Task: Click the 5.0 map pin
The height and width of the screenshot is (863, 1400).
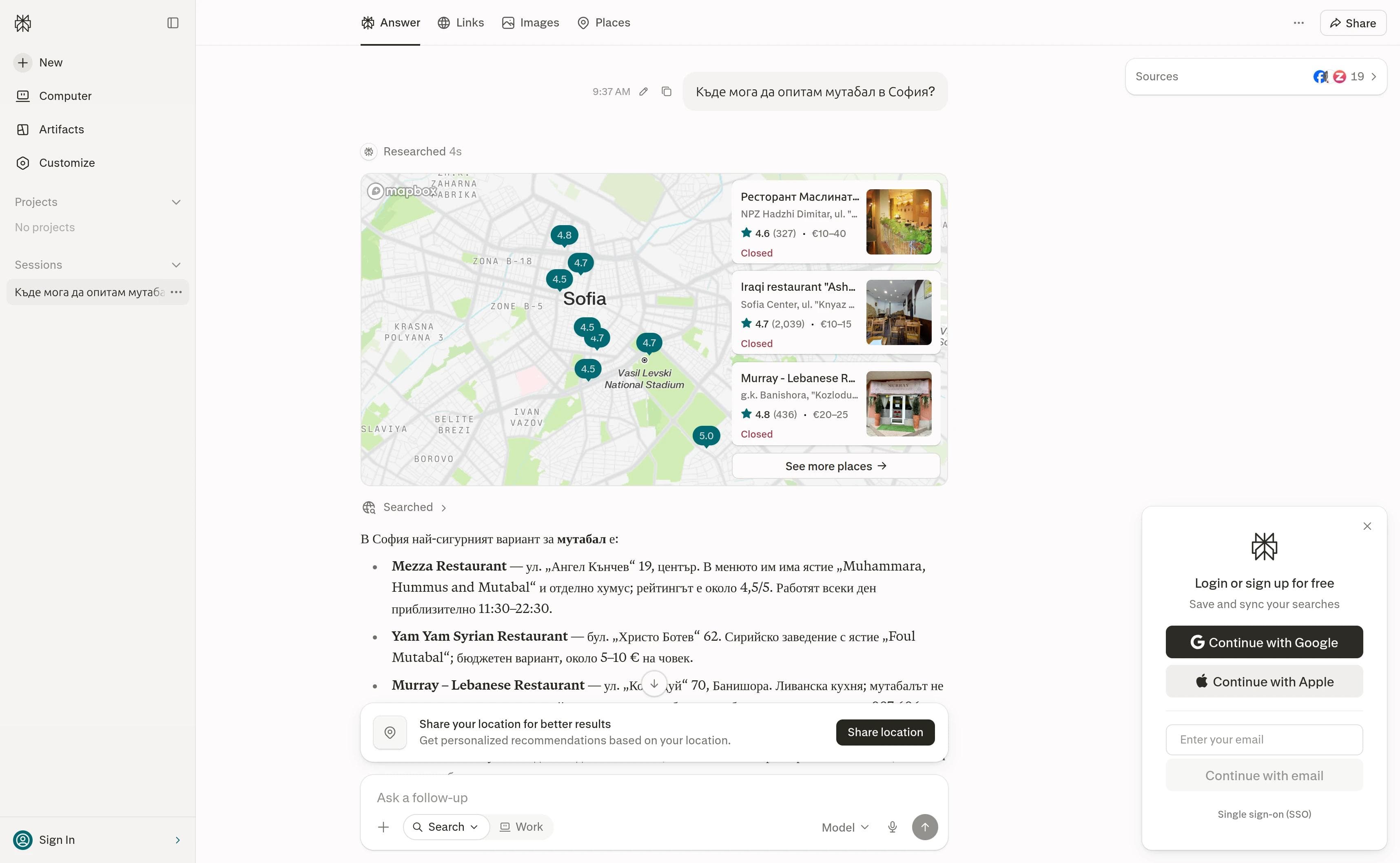Action: point(707,436)
